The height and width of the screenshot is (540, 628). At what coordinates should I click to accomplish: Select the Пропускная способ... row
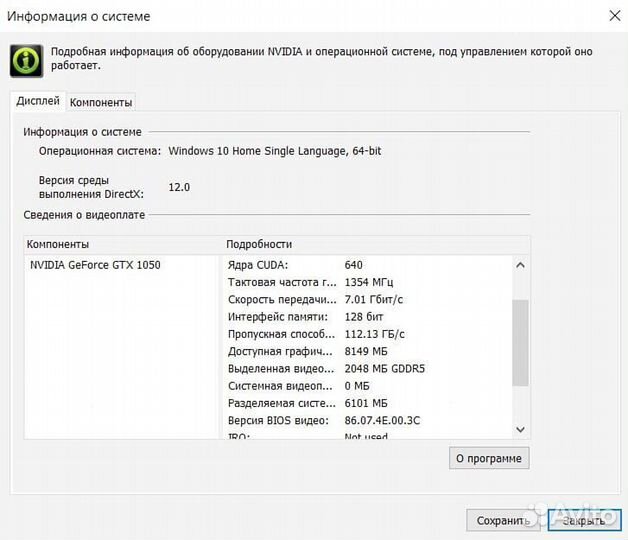[368, 334]
